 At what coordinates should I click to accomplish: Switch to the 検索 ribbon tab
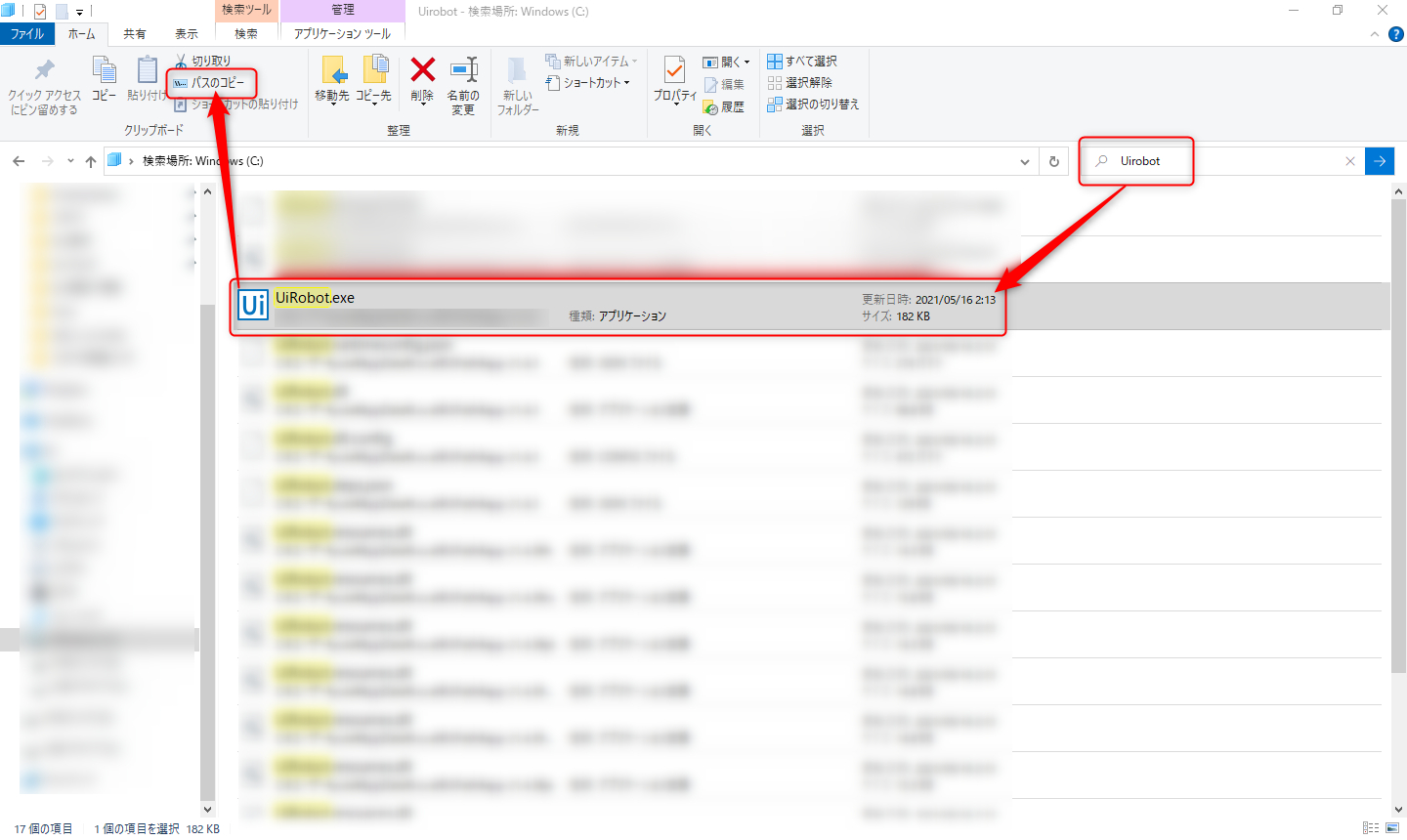pos(246,33)
